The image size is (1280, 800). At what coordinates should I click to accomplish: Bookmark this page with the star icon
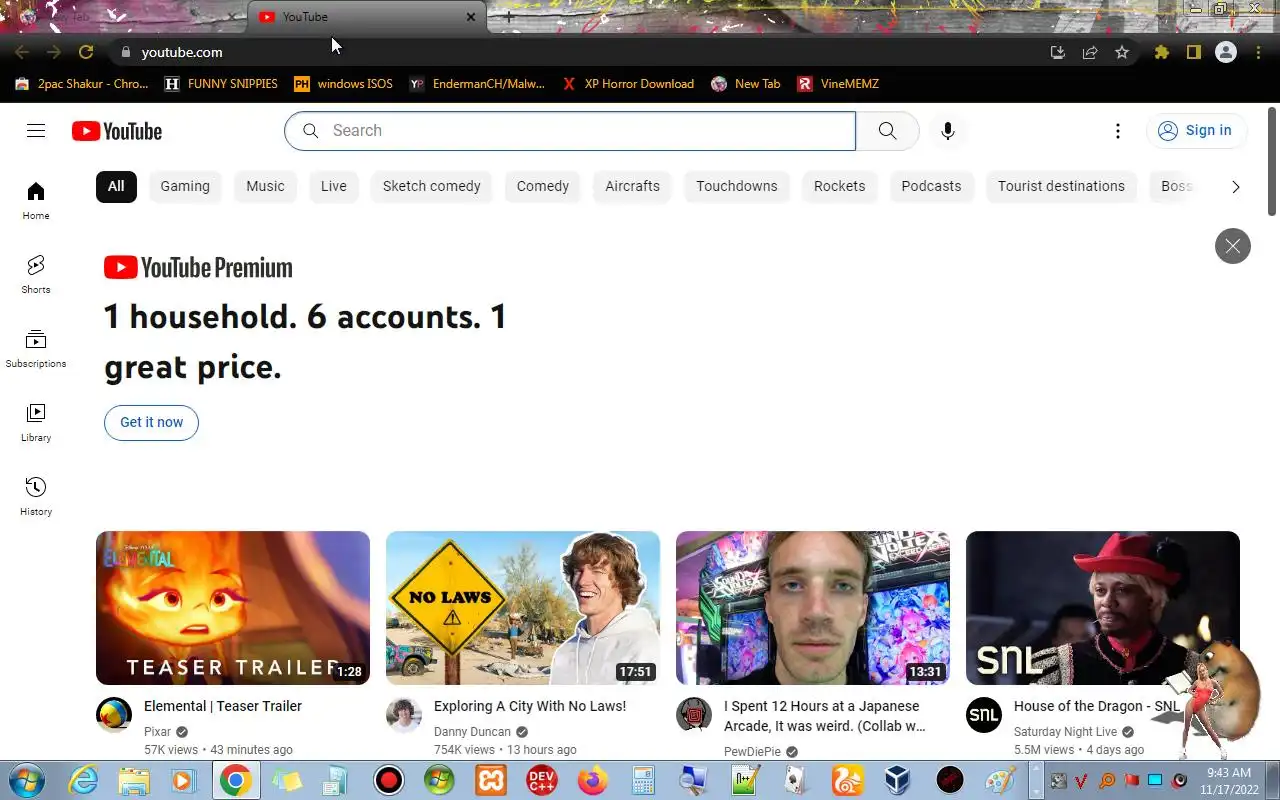click(x=1122, y=52)
